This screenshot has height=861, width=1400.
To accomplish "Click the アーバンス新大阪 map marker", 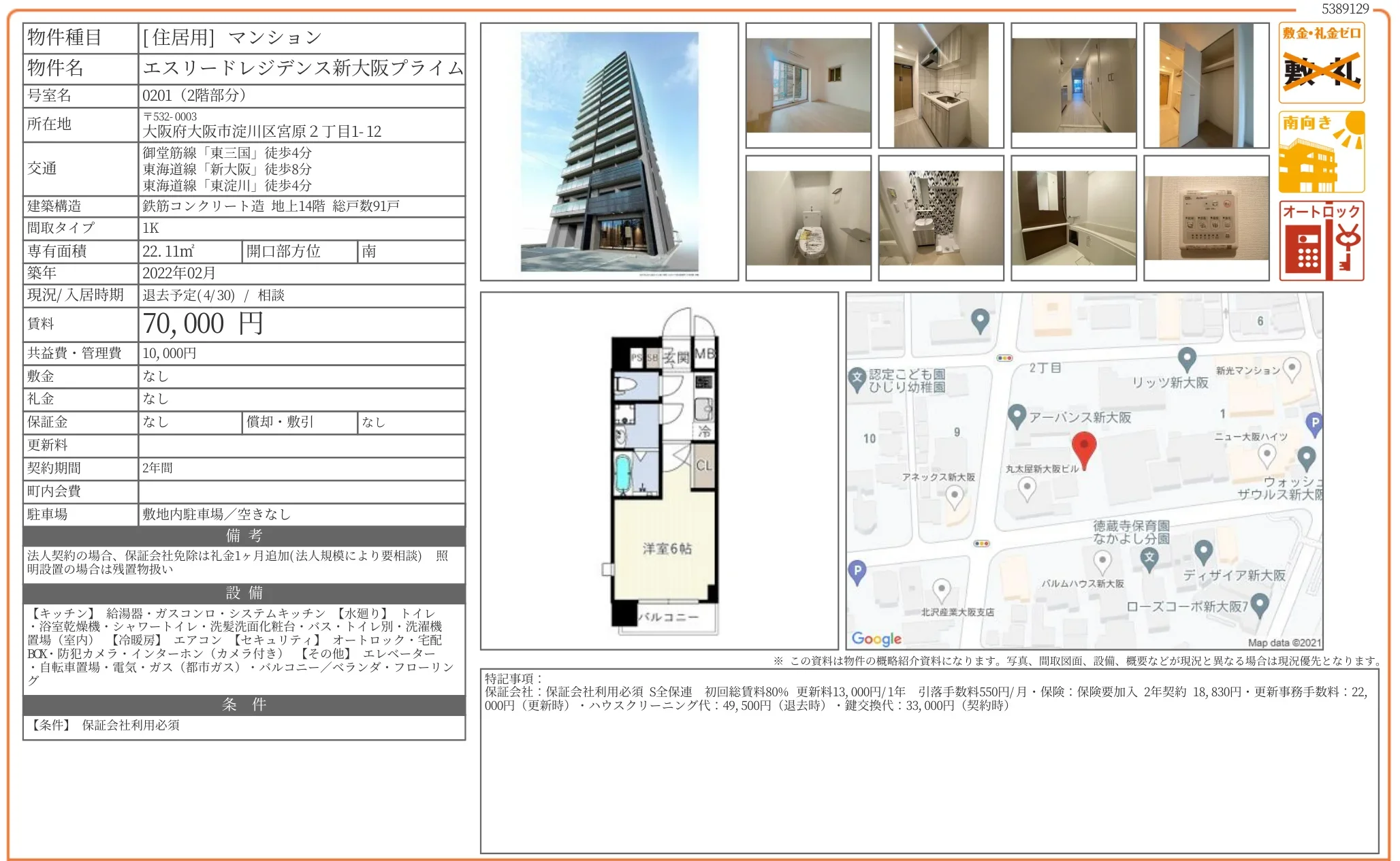I will pos(1016,416).
